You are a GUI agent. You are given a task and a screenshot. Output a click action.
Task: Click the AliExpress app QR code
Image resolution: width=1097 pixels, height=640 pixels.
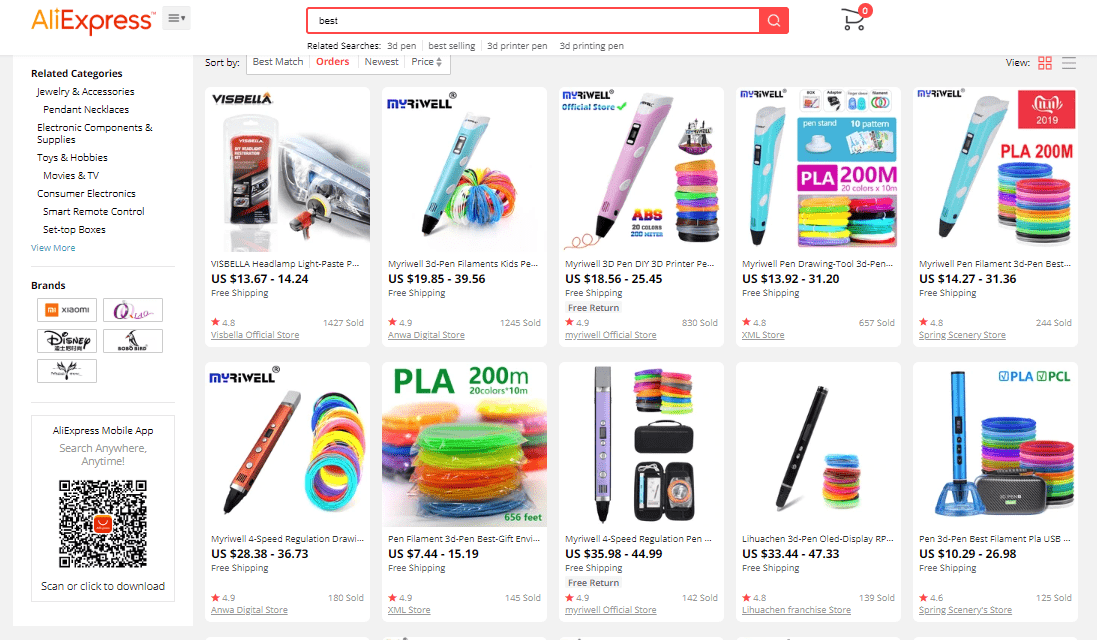pos(103,523)
